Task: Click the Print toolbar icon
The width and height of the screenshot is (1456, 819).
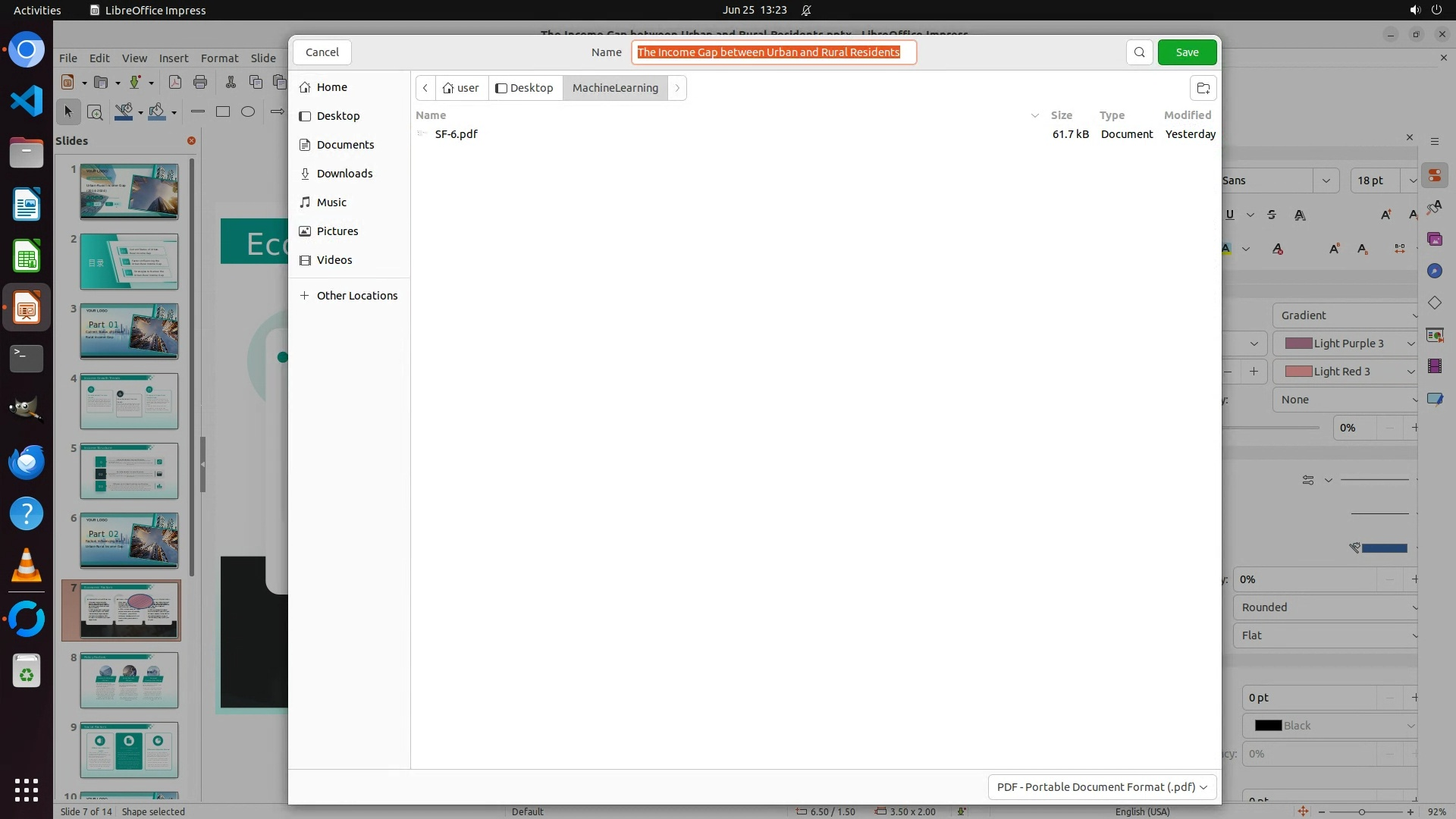Action: pyautogui.click(x=200, y=83)
